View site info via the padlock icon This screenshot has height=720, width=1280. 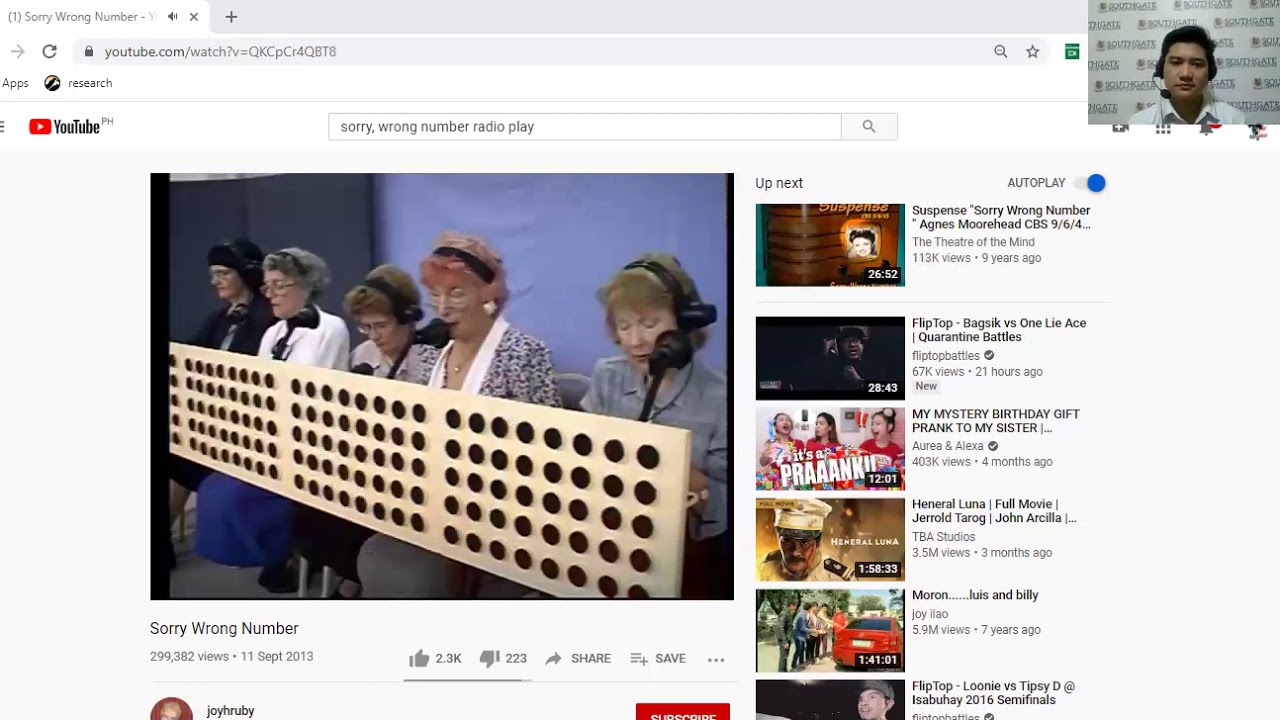(89, 51)
